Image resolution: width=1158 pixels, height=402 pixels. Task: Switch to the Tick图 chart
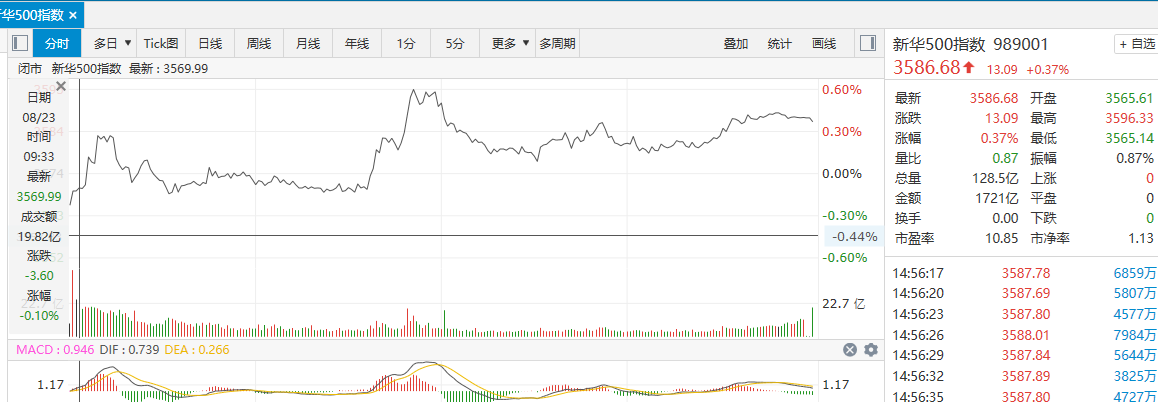click(161, 43)
